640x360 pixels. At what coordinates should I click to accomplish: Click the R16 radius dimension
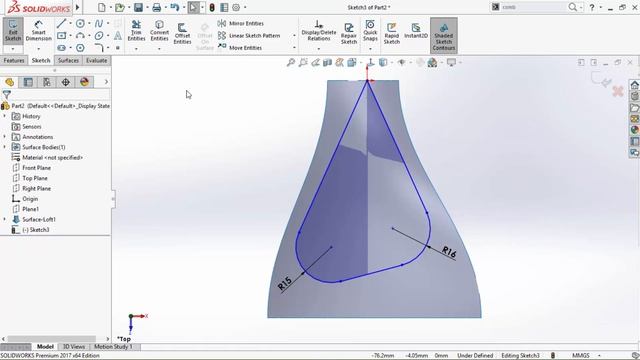(x=449, y=252)
